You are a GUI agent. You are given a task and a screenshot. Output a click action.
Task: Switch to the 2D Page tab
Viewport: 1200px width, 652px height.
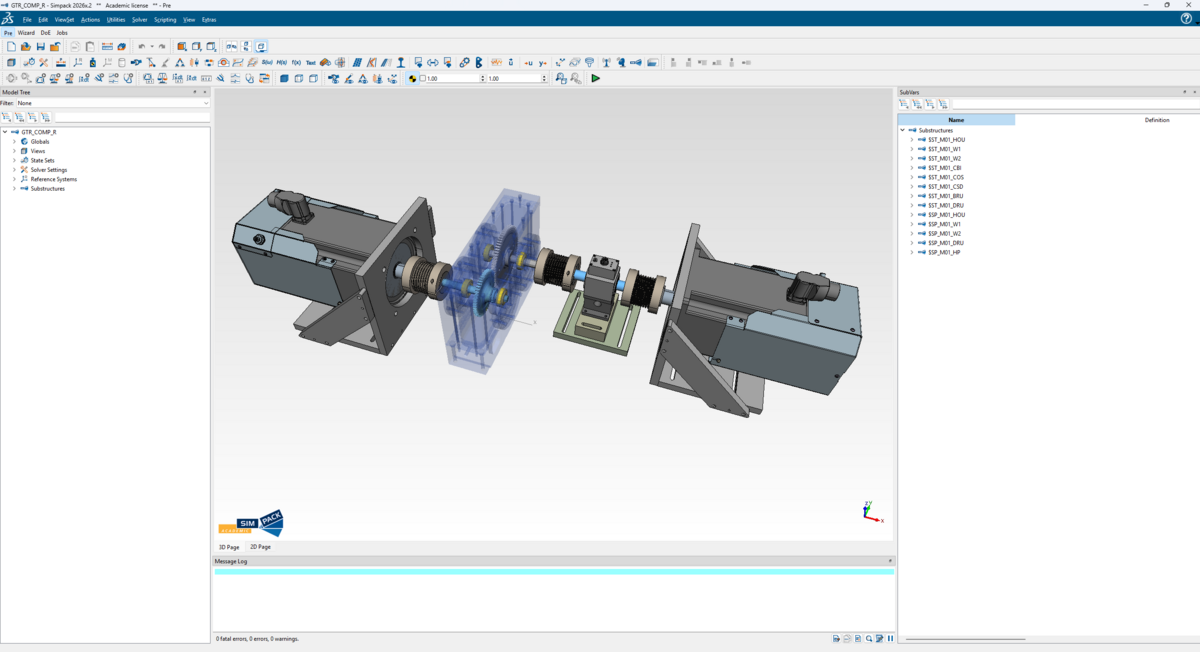point(260,547)
